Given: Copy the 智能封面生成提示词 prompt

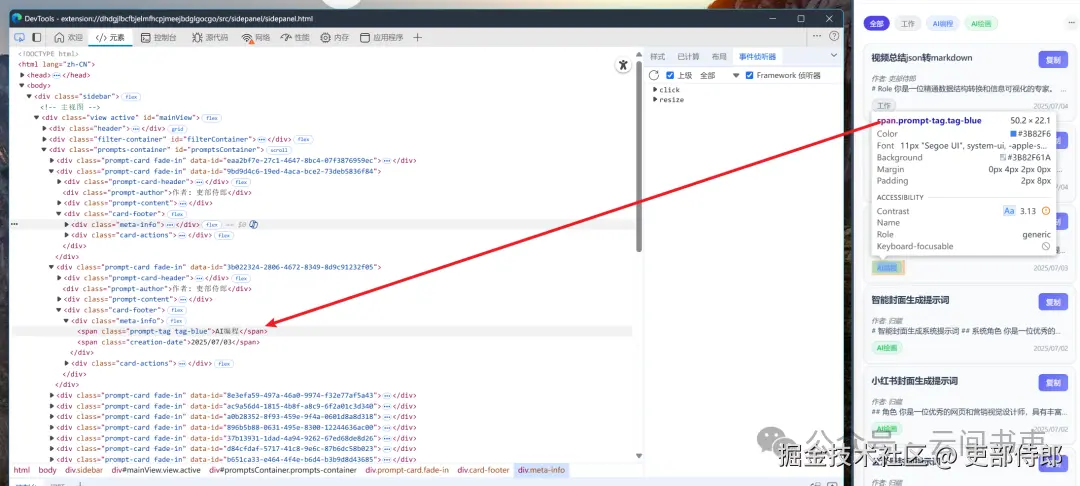Looking at the screenshot, I should click(1053, 302).
